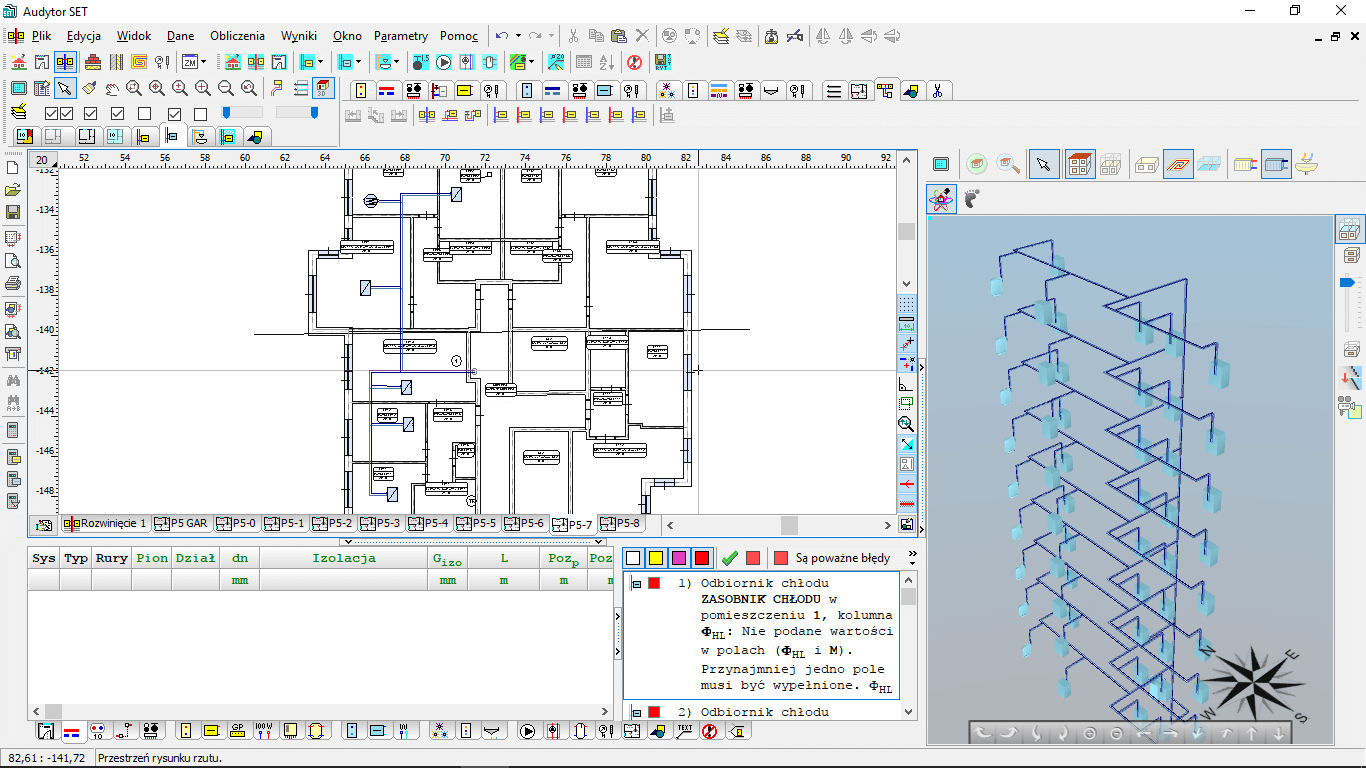Switch to the P5 GAR sheet tab
The height and width of the screenshot is (768, 1366).
coord(181,523)
